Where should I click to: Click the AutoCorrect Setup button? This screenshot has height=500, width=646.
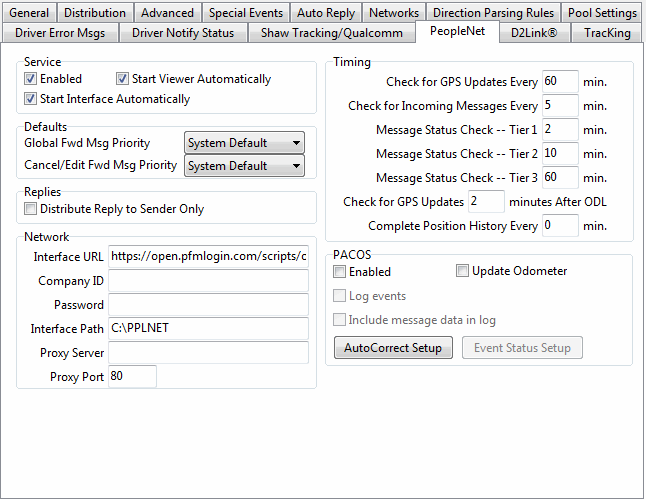(x=393, y=348)
